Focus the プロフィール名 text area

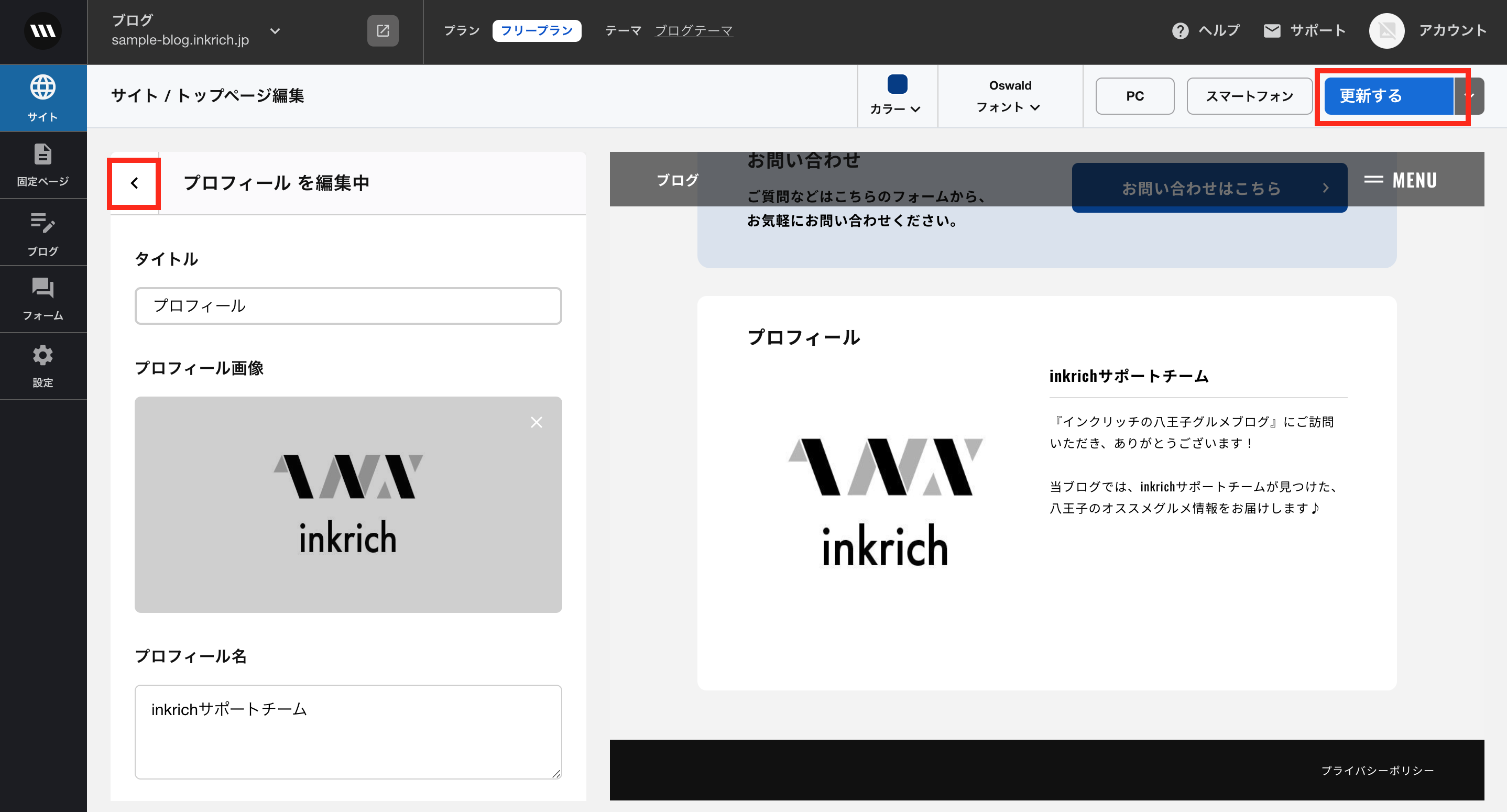pos(348,731)
